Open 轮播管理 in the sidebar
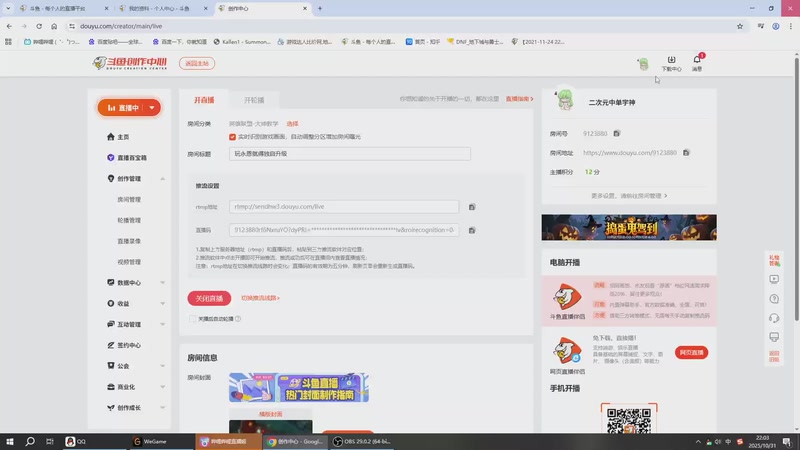The width and height of the screenshot is (800, 450). coord(129,220)
